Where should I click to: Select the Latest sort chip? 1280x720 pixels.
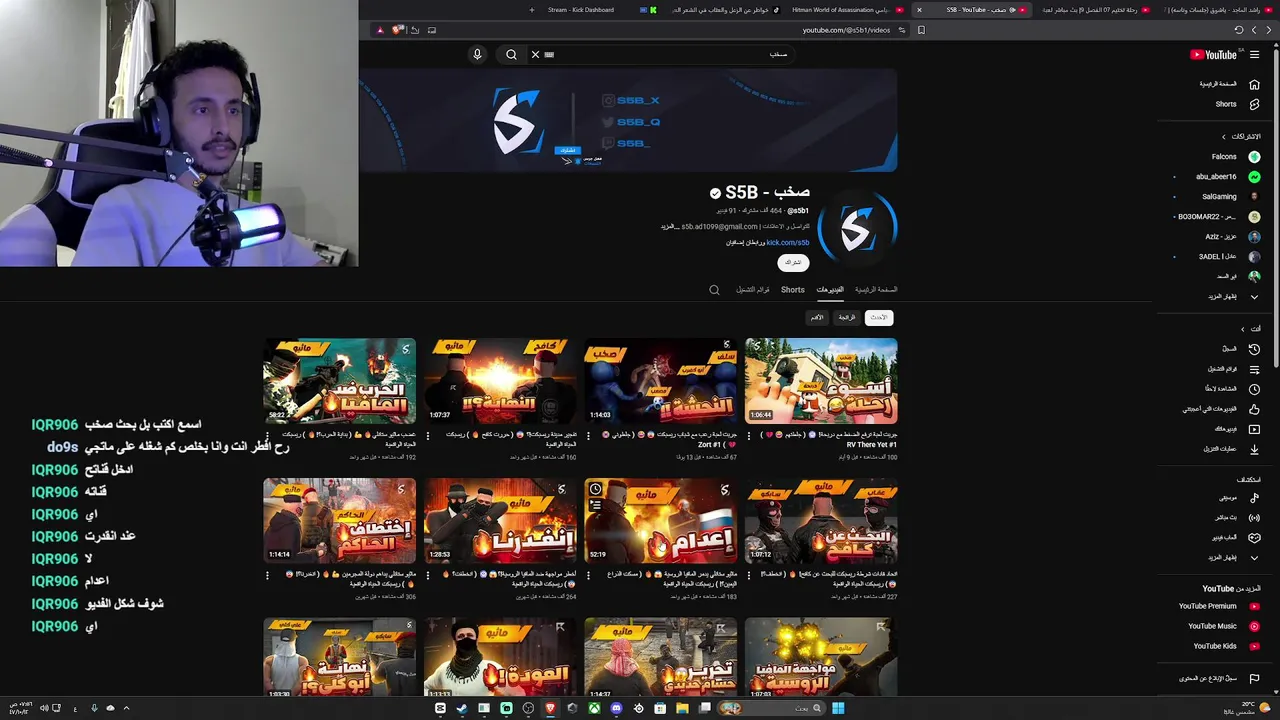878,318
